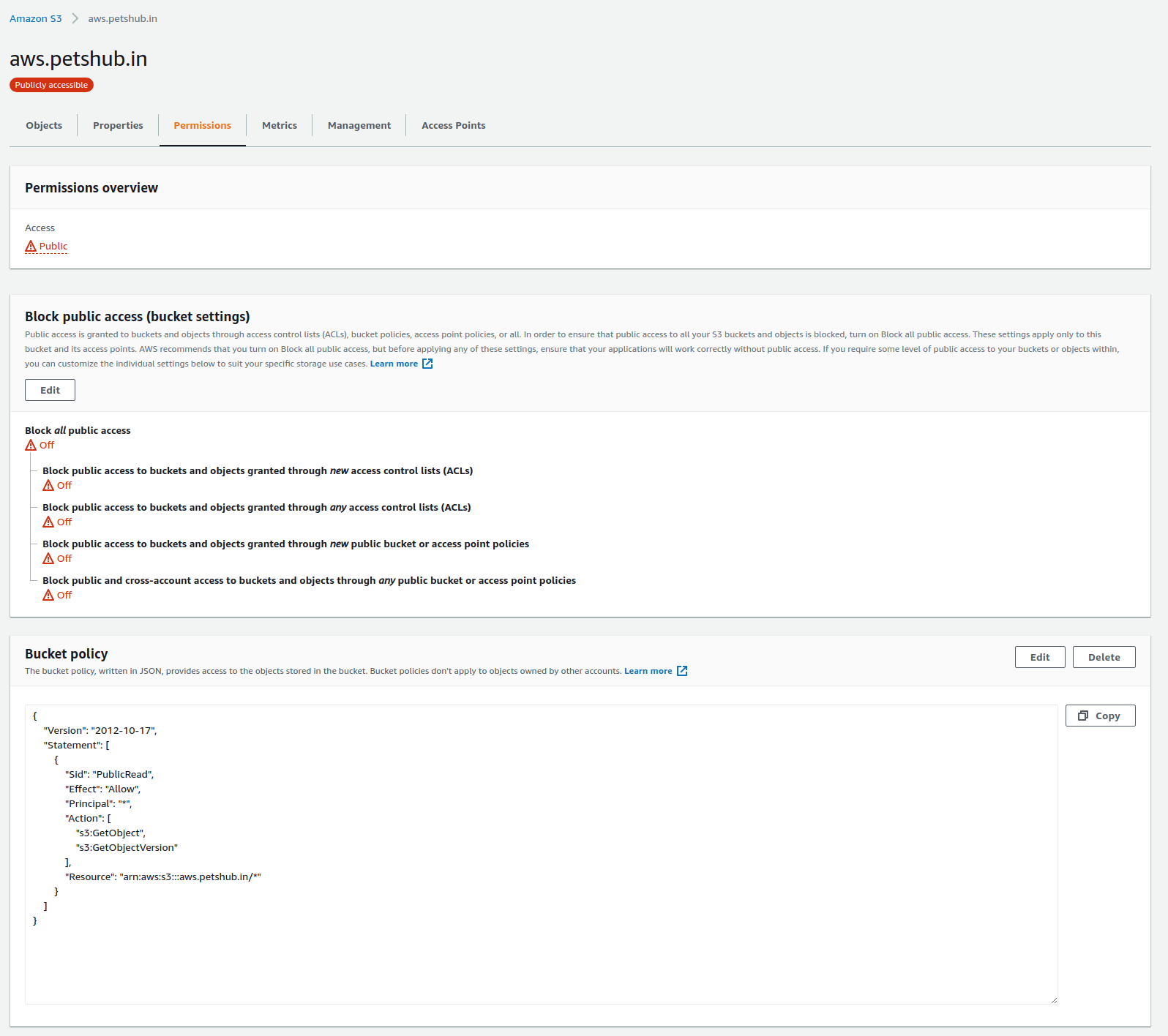The width and height of the screenshot is (1168, 1036).
Task: Open the Properties tab
Action: [x=118, y=125]
